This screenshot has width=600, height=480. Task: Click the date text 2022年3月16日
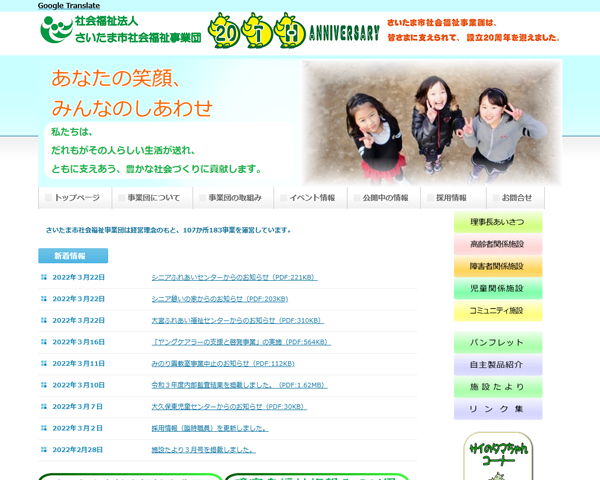(x=78, y=342)
